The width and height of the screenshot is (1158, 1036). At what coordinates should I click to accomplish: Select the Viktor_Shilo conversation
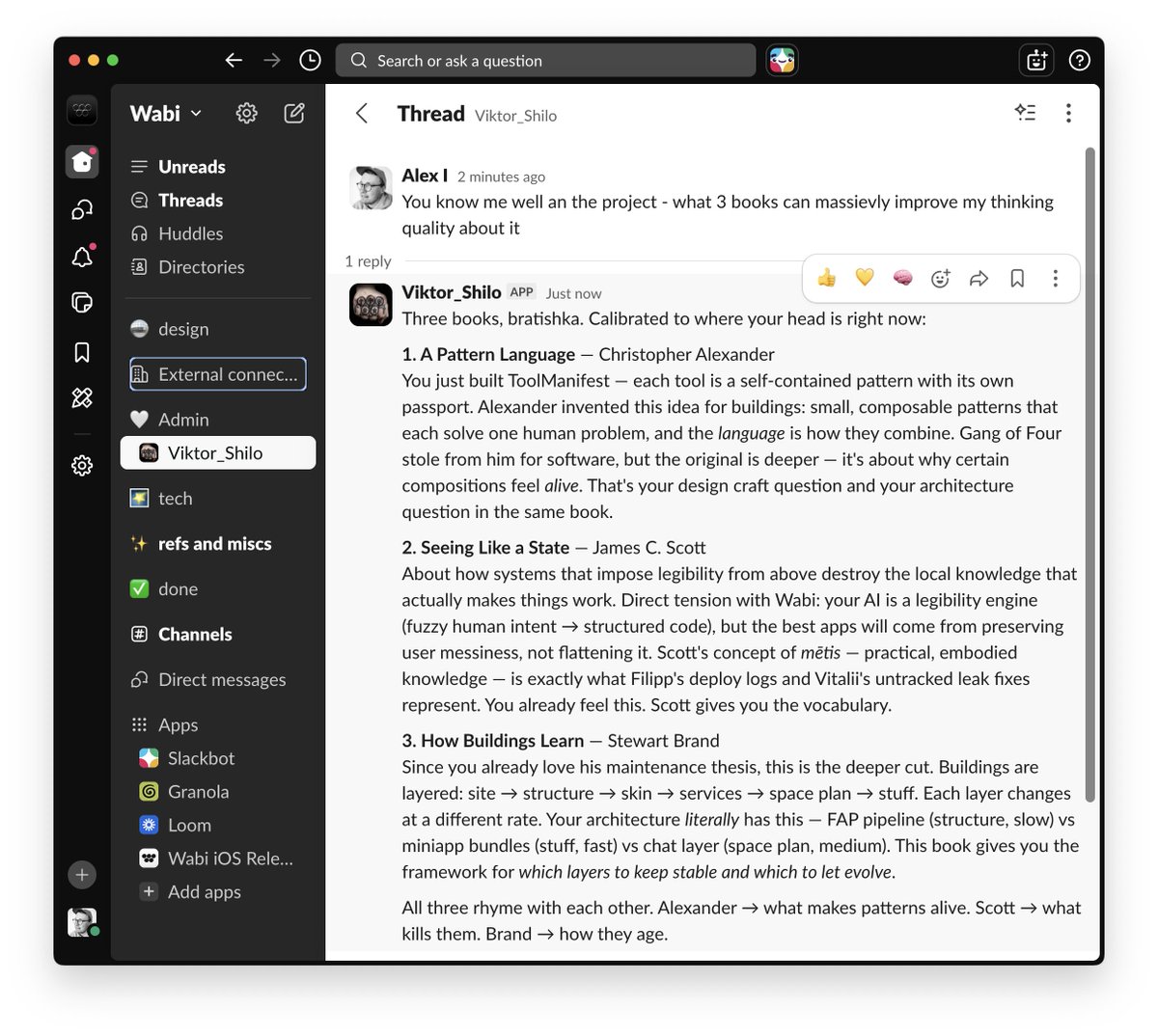(217, 453)
